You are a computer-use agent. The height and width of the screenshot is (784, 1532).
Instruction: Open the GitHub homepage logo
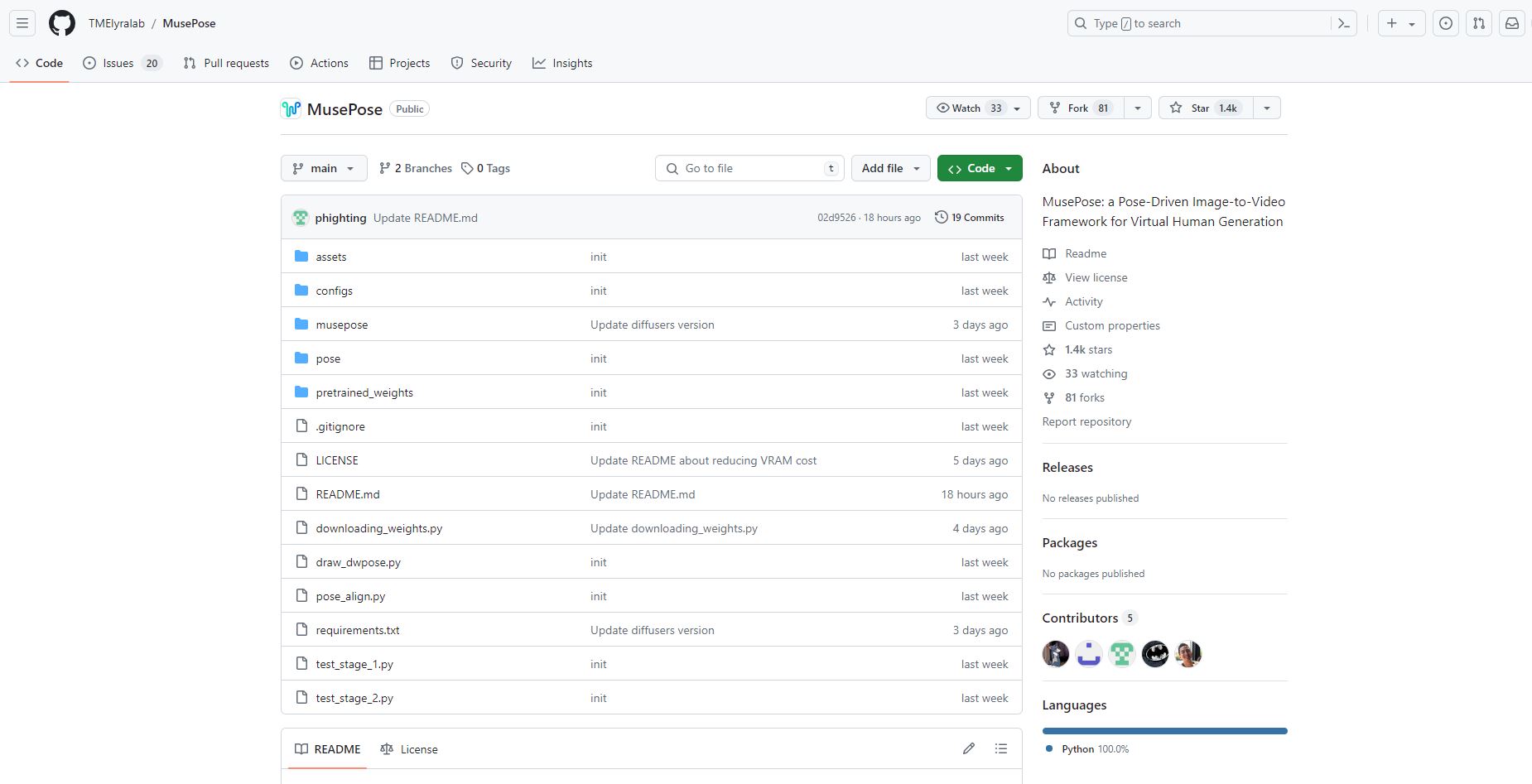tap(62, 23)
